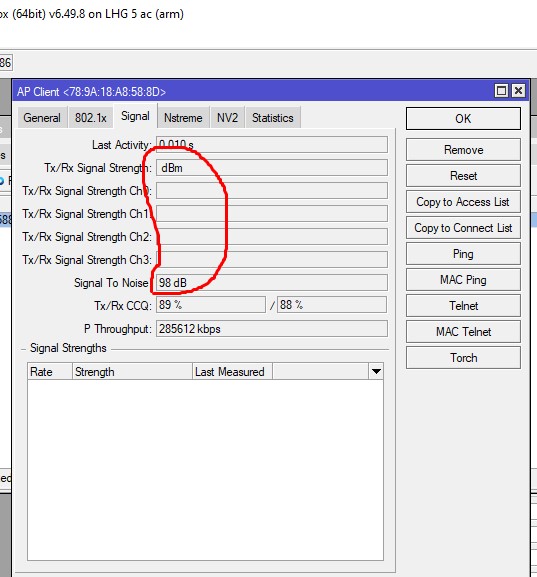Switch to the General tab
The image size is (537, 577).
coord(42,118)
